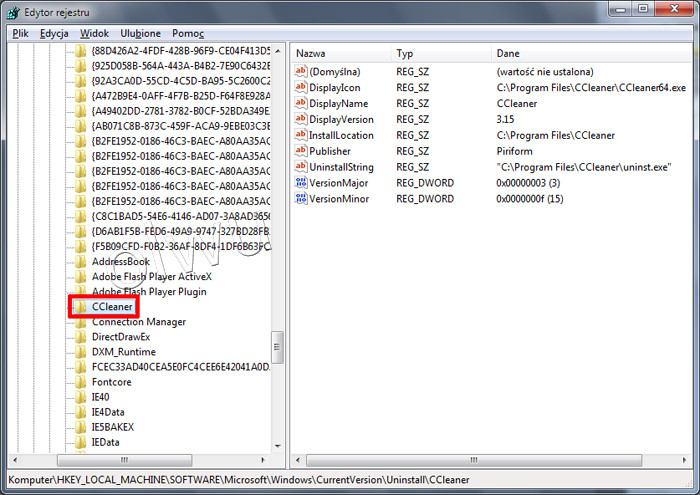Select the VersionMajor DWORD value icon
The width and height of the screenshot is (700, 495).
(301, 183)
